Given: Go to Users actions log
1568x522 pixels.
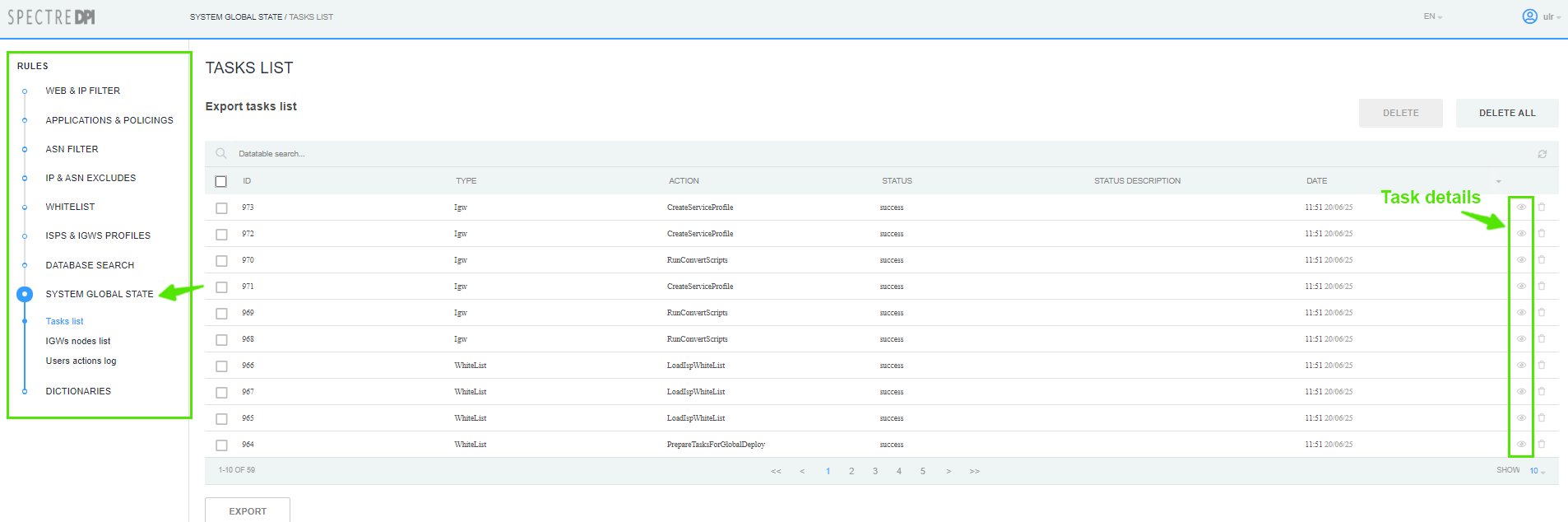Looking at the screenshot, I should point(81,361).
